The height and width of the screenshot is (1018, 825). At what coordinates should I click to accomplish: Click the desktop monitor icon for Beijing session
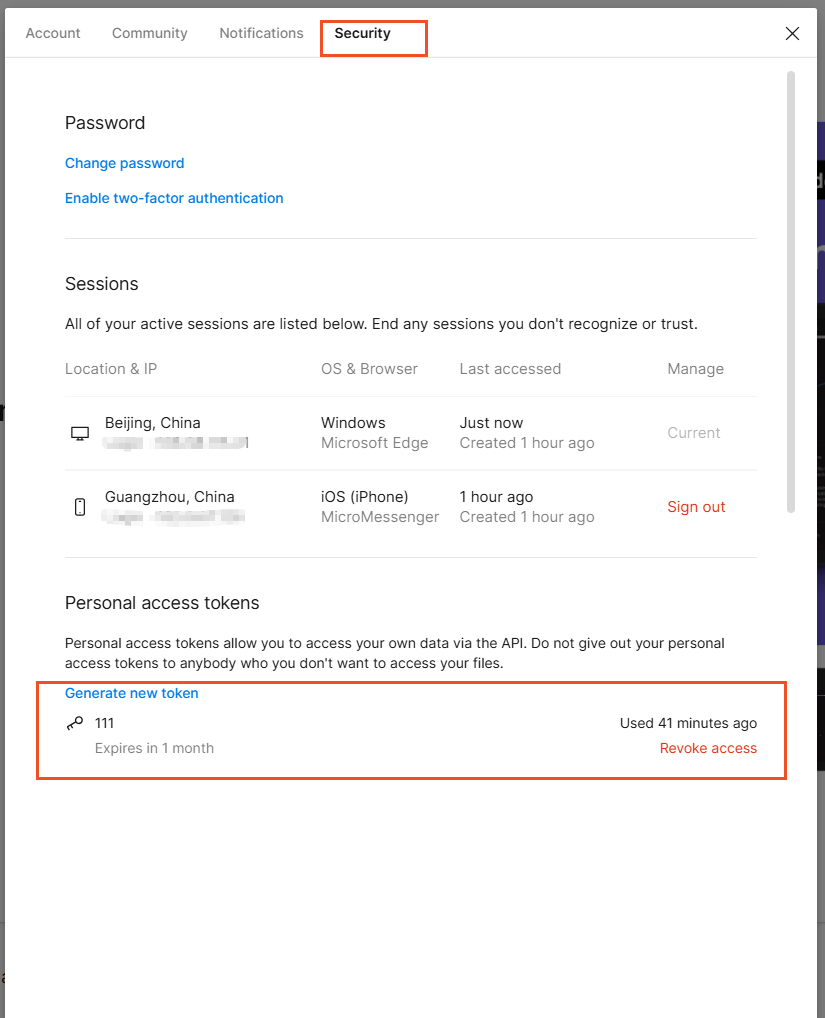pos(80,434)
